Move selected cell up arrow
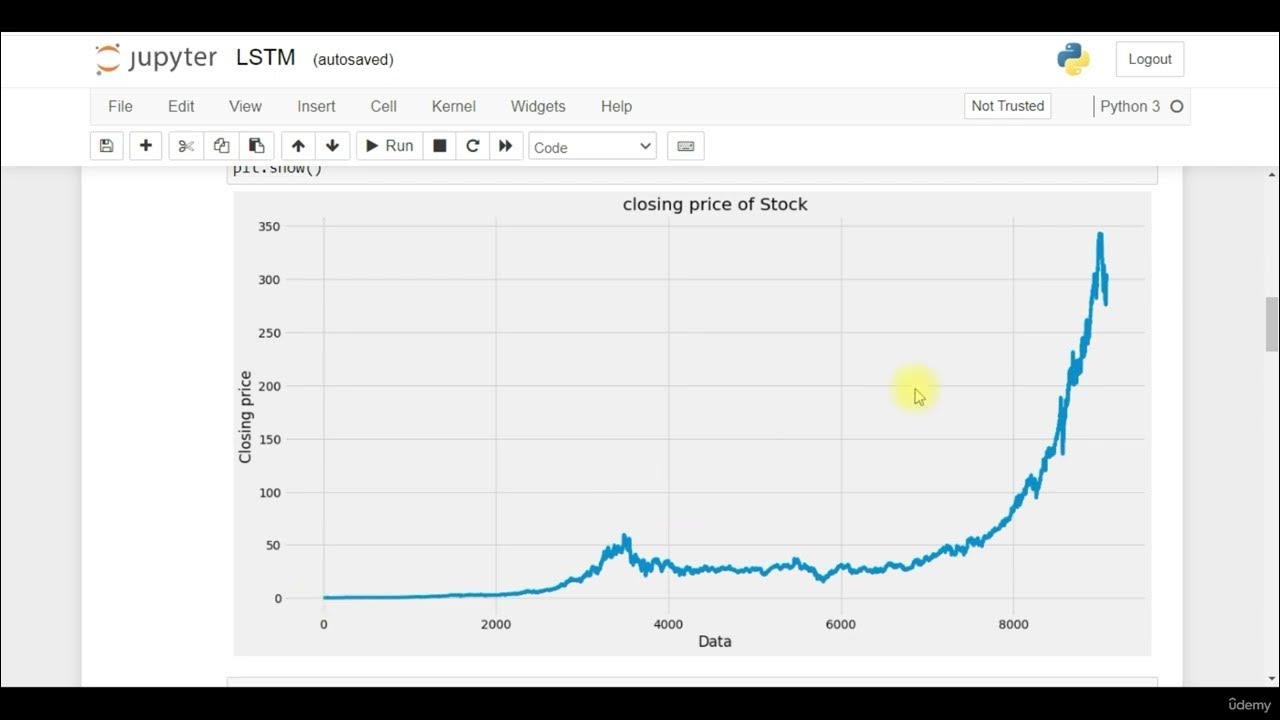Screen dimensions: 1280x720 pyautogui.click(x=298, y=146)
